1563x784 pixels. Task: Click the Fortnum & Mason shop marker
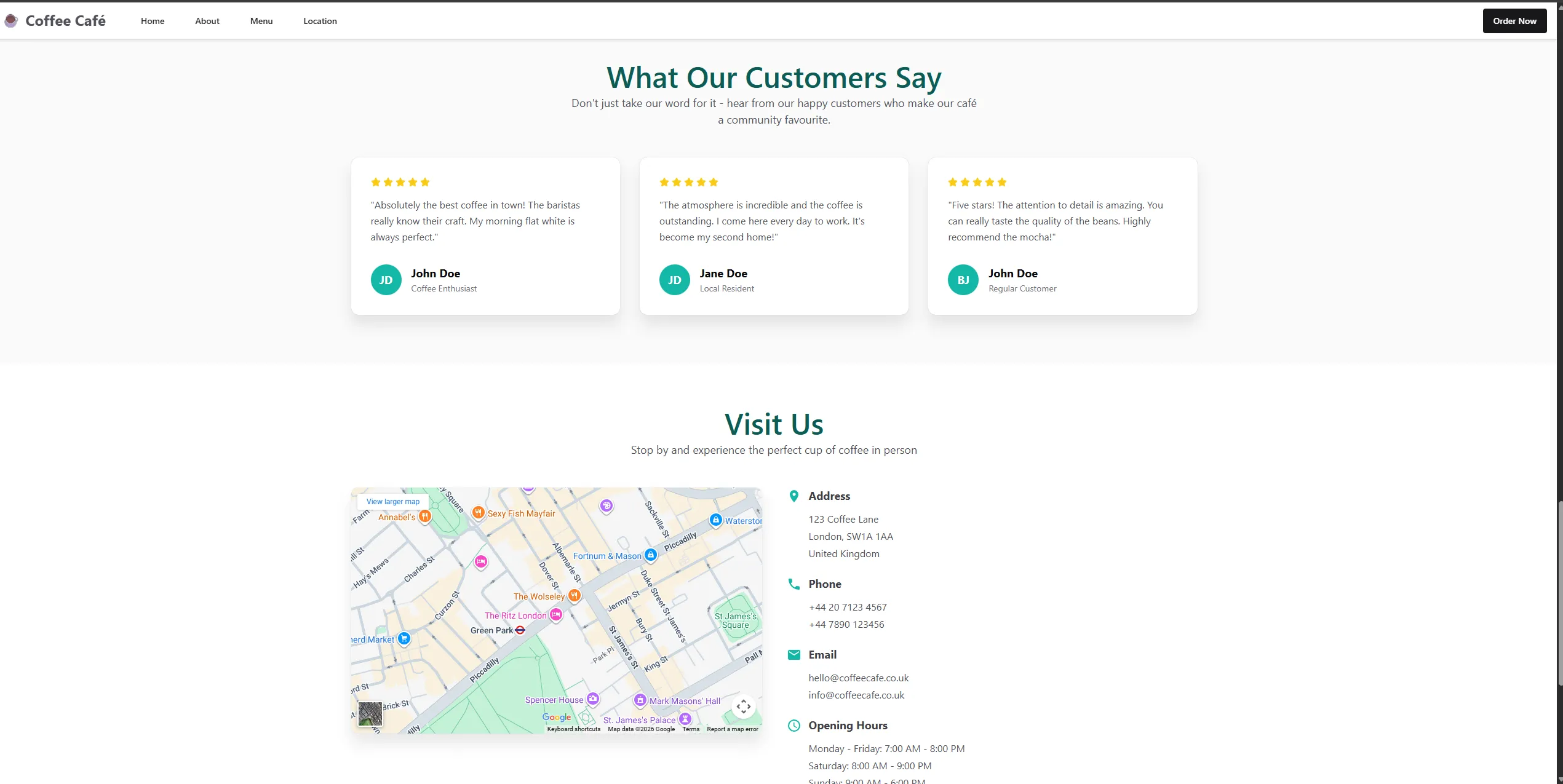[x=651, y=555]
